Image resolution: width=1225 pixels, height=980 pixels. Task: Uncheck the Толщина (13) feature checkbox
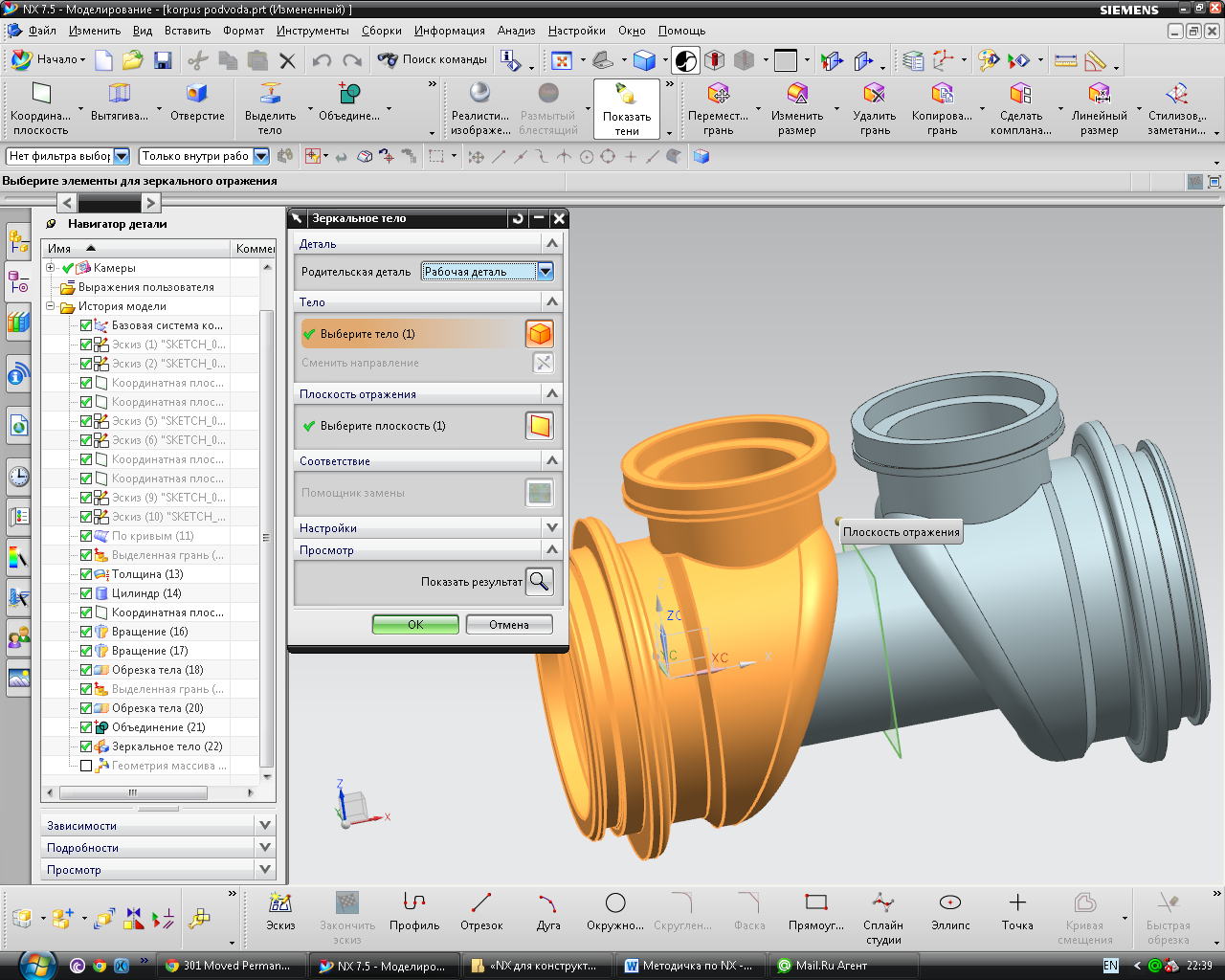tap(86, 574)
